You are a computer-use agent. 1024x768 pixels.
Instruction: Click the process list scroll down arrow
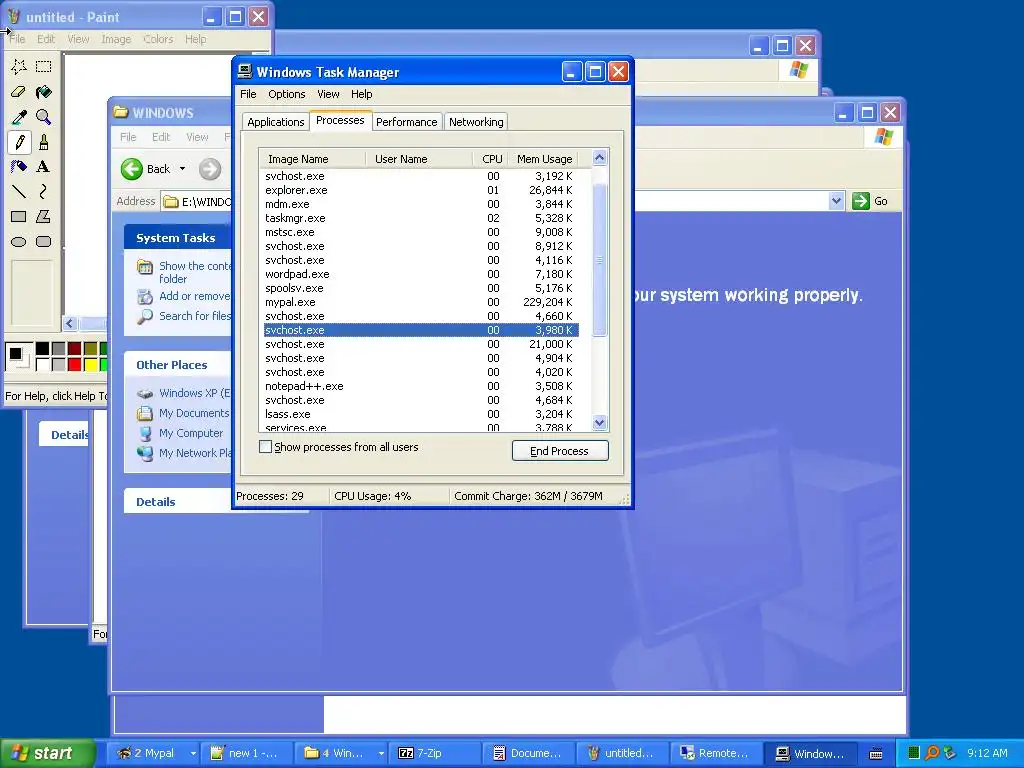[x=600, y=423]
